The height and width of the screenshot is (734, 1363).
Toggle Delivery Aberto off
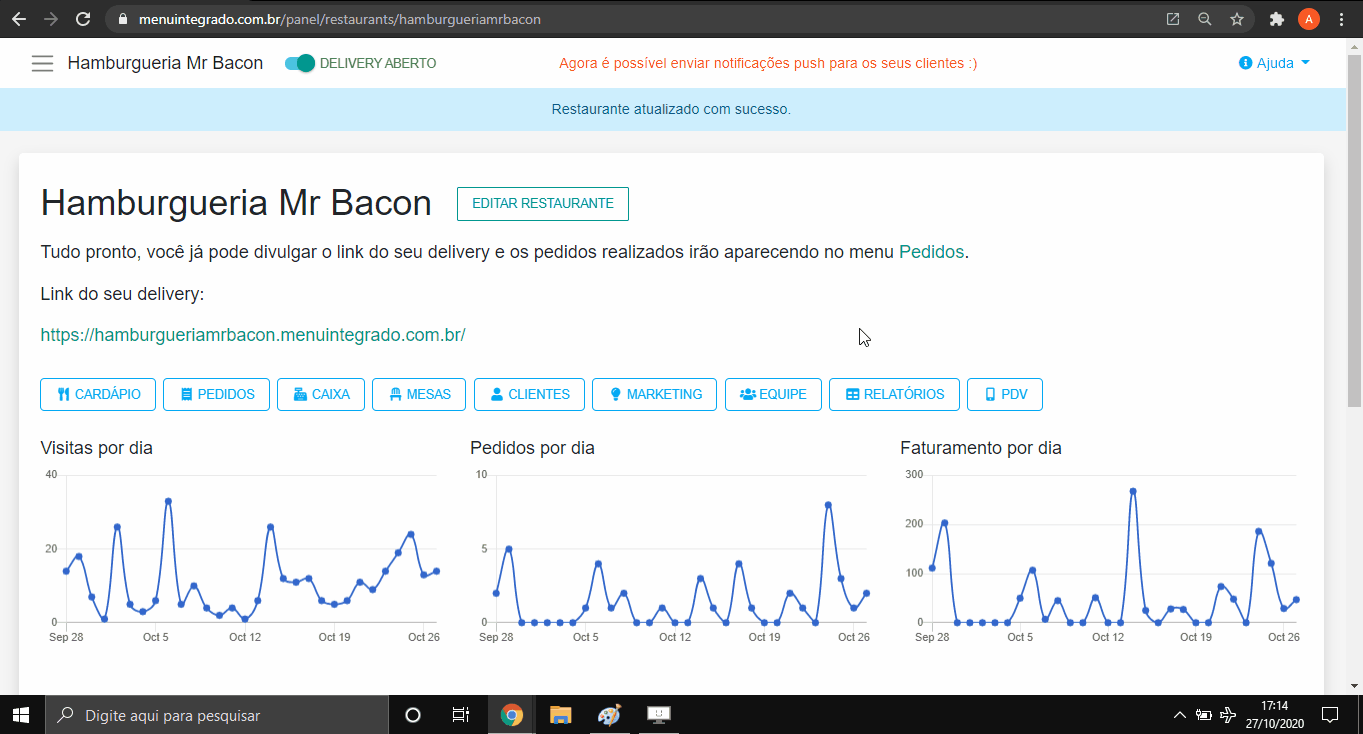tap(299, 62)
